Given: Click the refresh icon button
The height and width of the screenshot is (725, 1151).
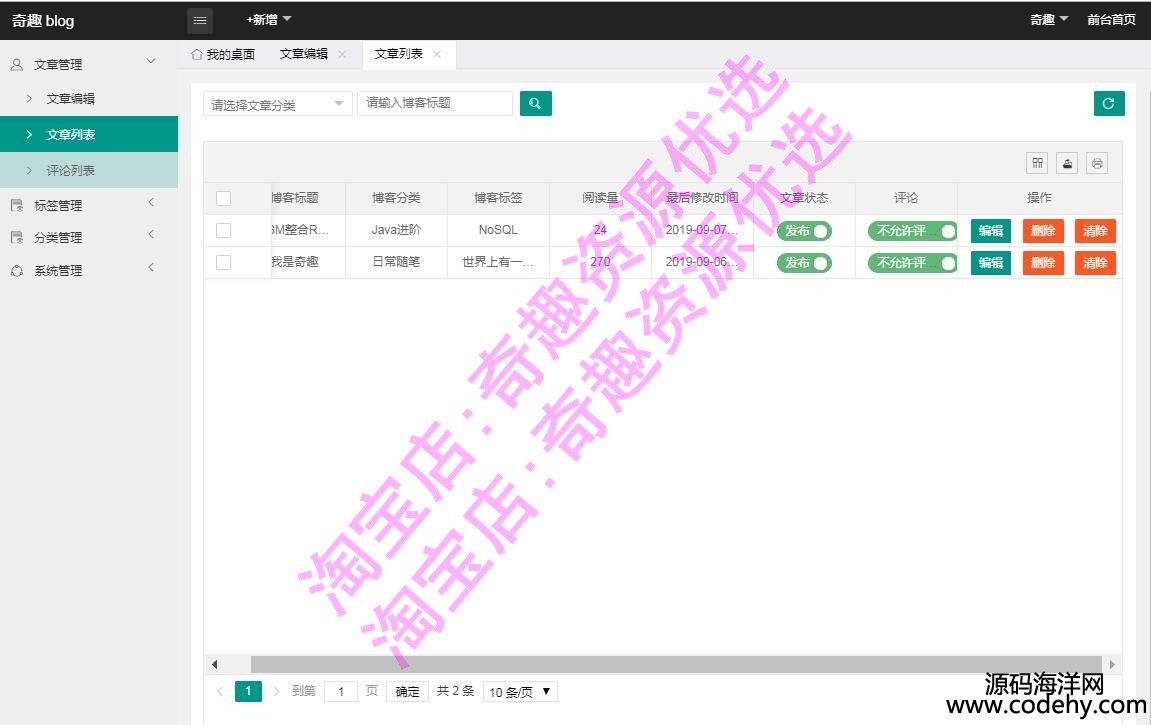Looking at the screenshot, I should (x=1108, y=103).
